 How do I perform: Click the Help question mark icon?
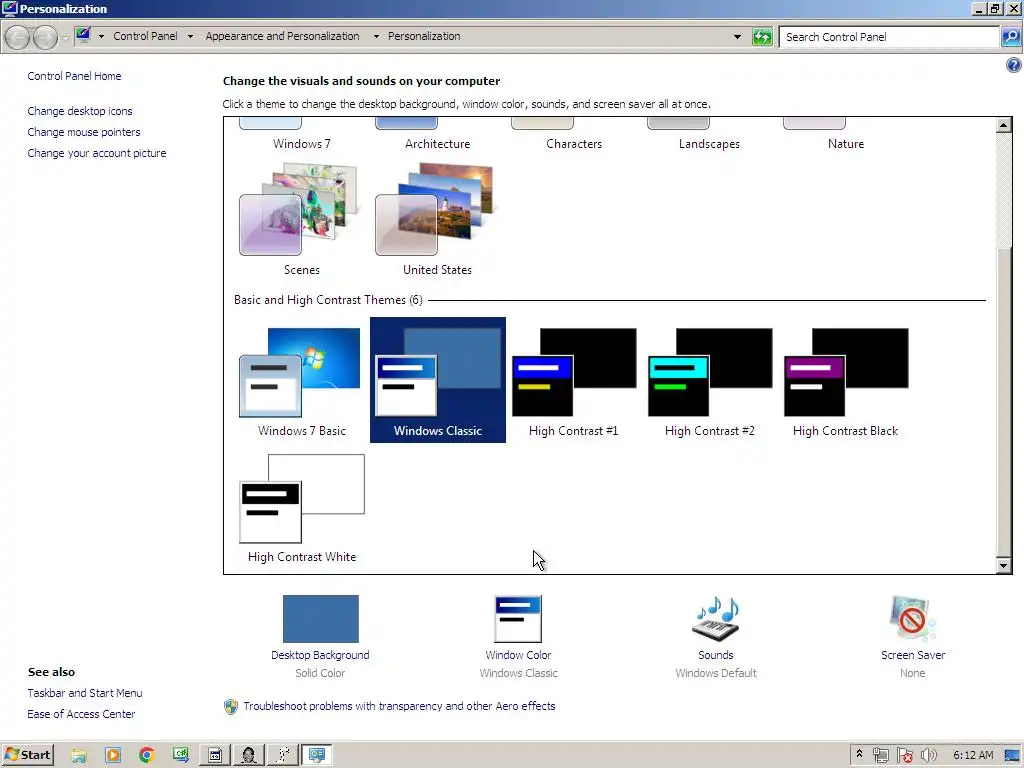tap(1014, 65)
